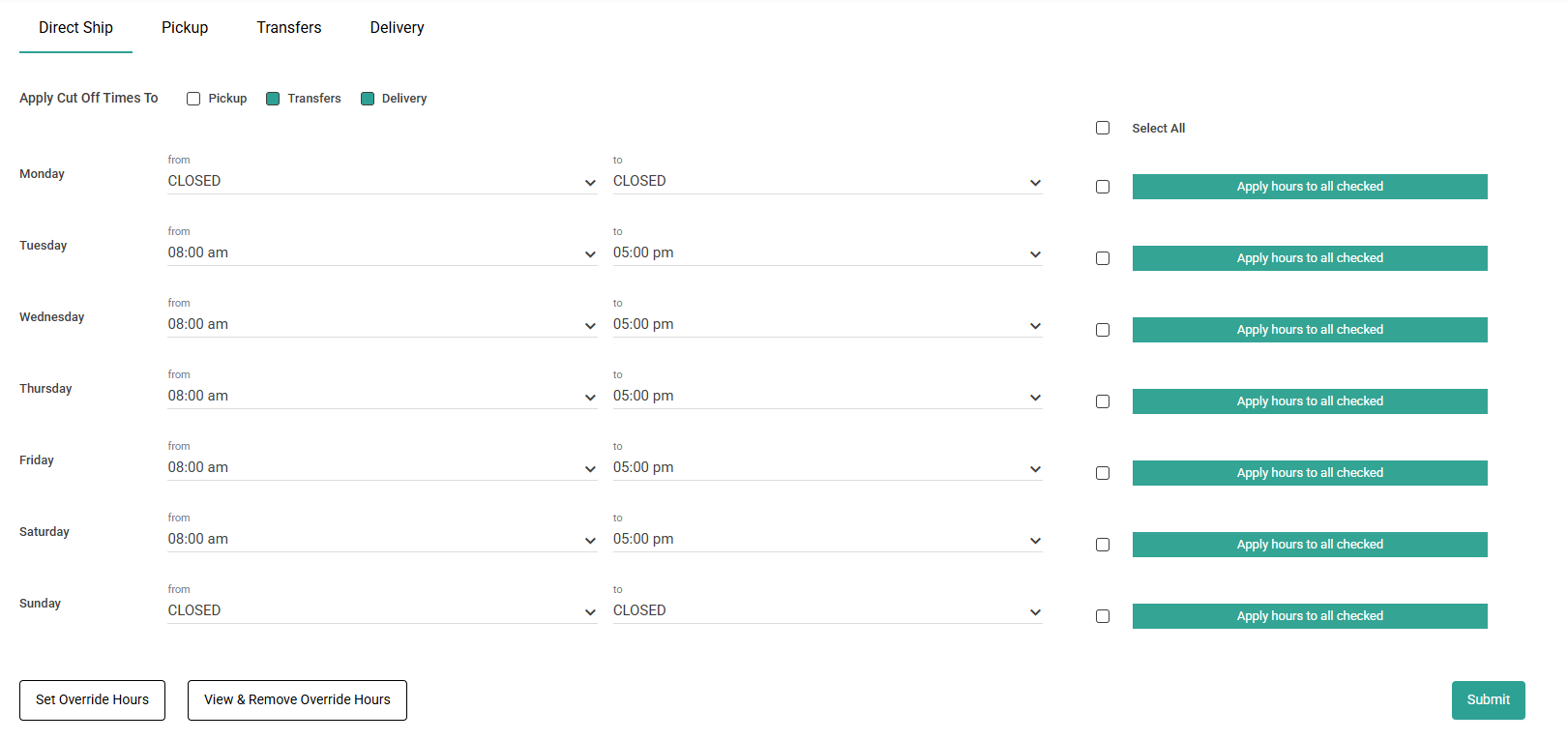
Task: Open Saturday's from time dropdown
Action: click(x=382, y=539)
